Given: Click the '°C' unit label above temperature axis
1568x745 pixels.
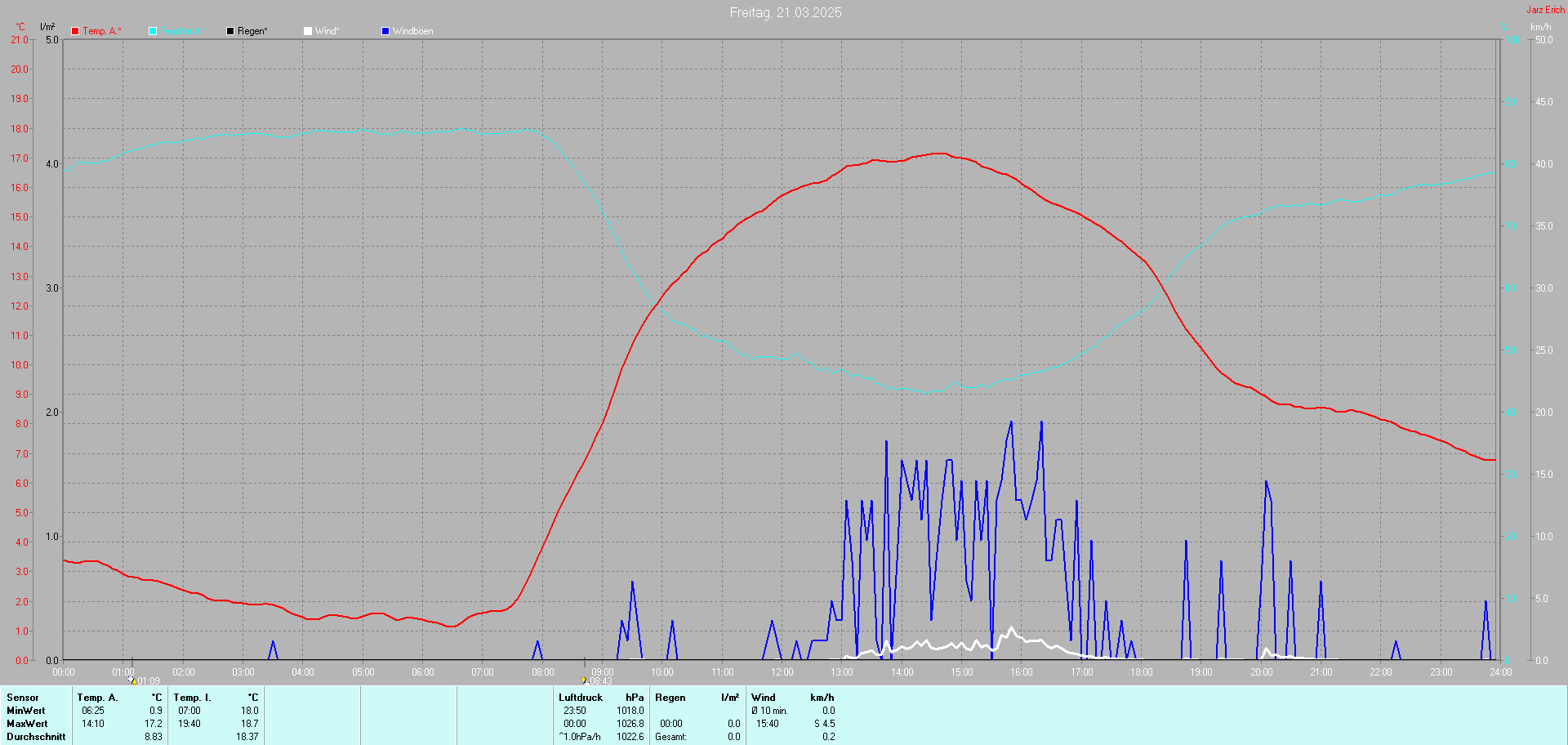Looking at the screenshot, I should pos(20,27).
